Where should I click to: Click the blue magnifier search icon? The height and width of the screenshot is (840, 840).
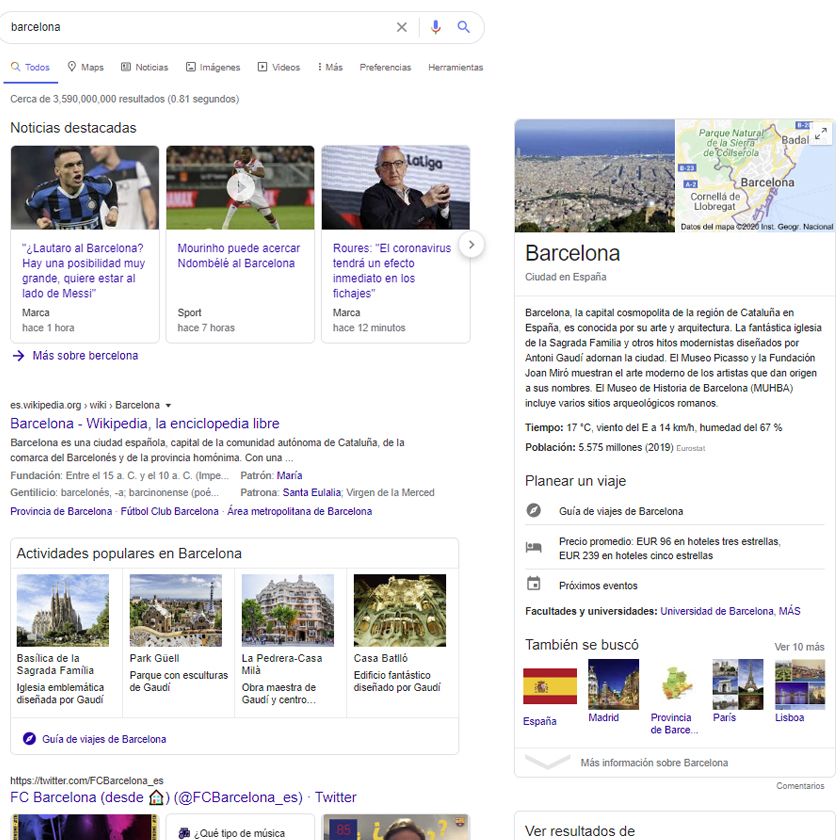pos(463,27)
